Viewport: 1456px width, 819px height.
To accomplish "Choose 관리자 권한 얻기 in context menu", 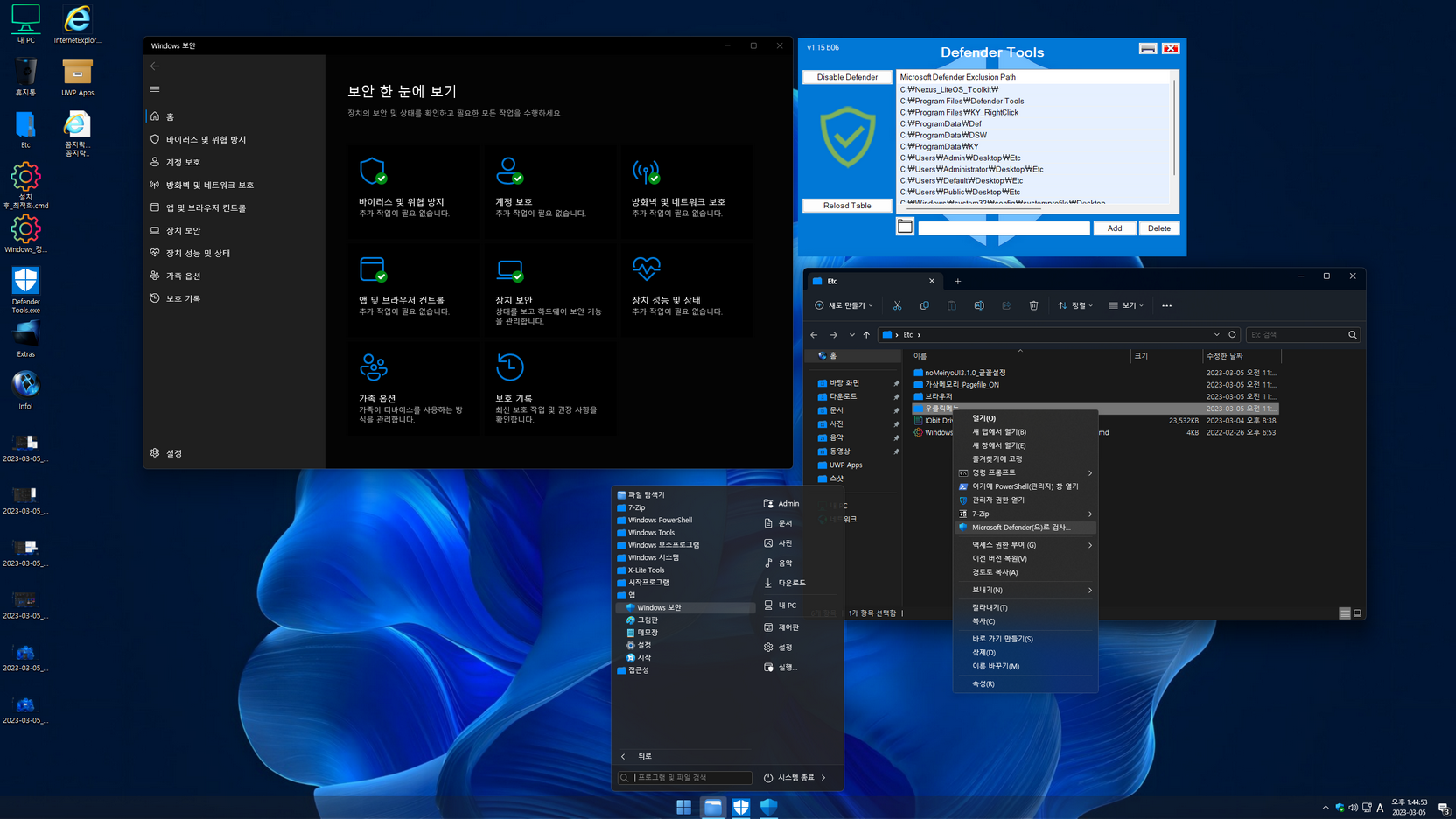I will coord(1025,500).
